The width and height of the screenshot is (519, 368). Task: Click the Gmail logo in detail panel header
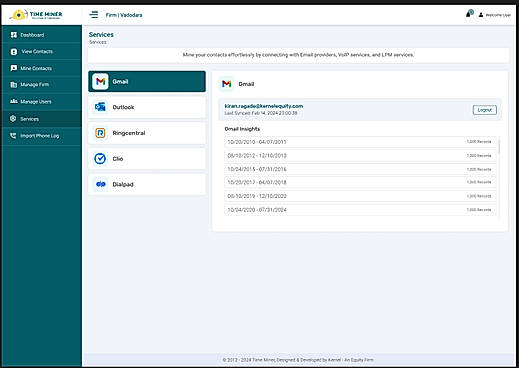[227, 84]
